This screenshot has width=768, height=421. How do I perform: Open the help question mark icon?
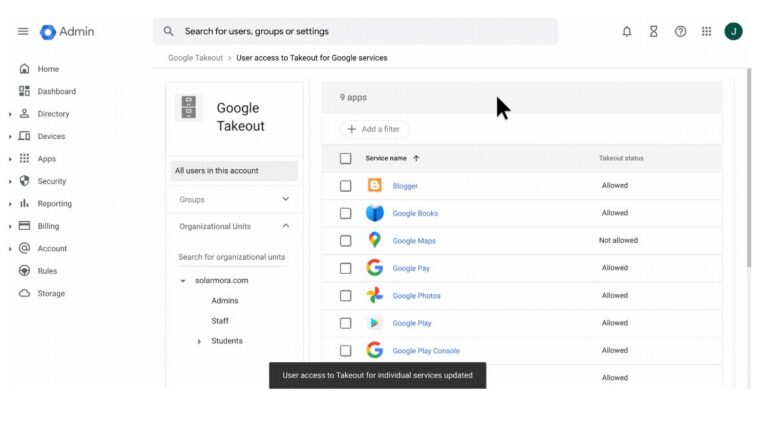680,31
